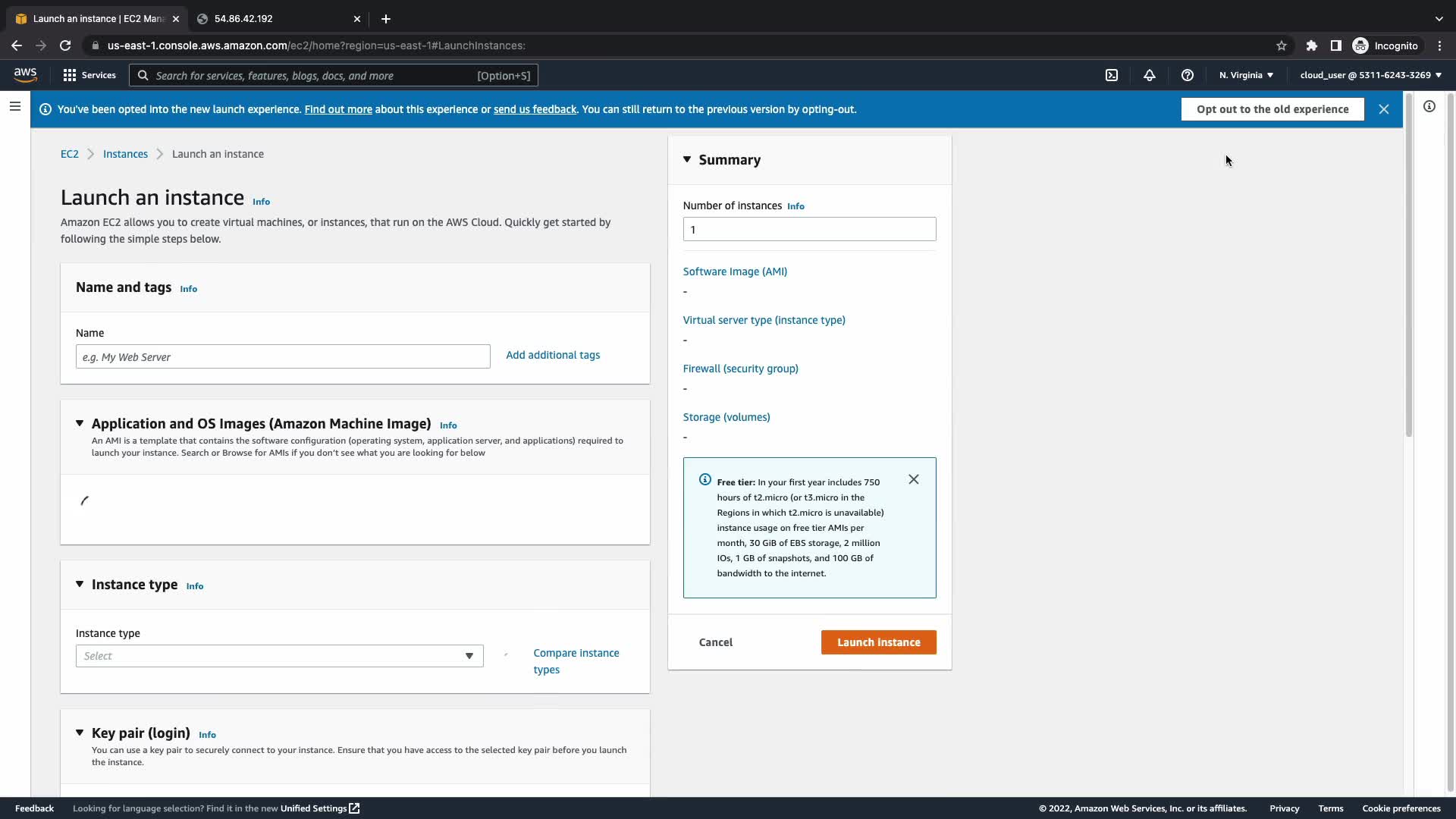Open the Instance type select dropdown

pyautogui.click(x=279, y=656)
